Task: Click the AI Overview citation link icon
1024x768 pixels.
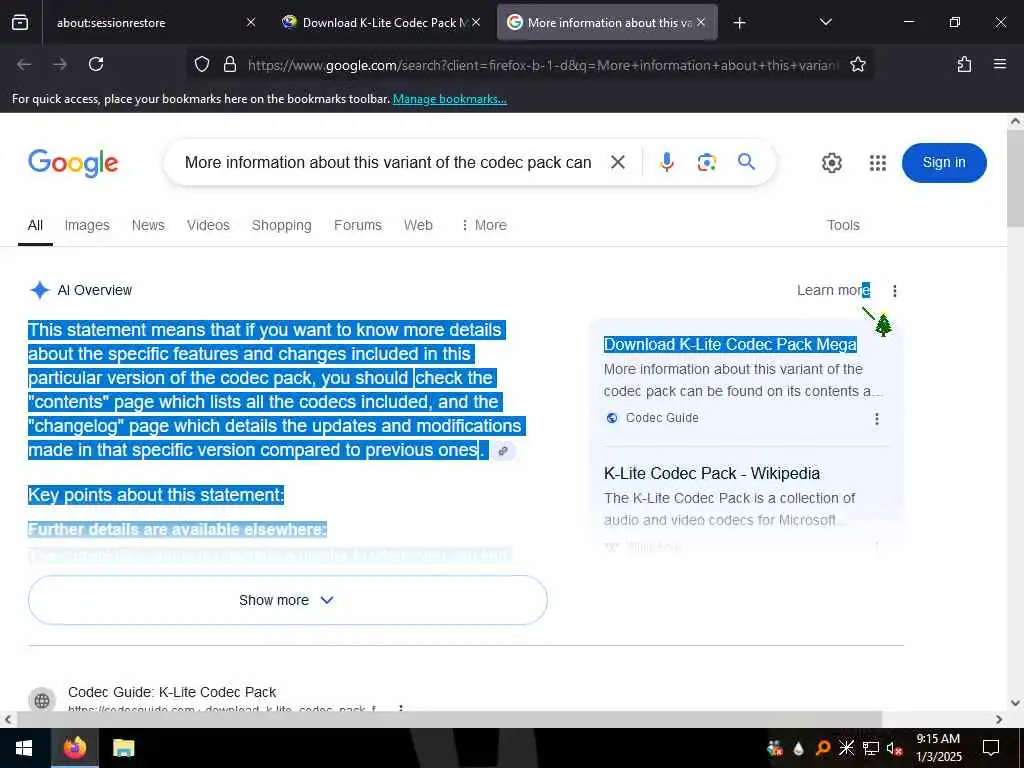Action: [503, 451]
